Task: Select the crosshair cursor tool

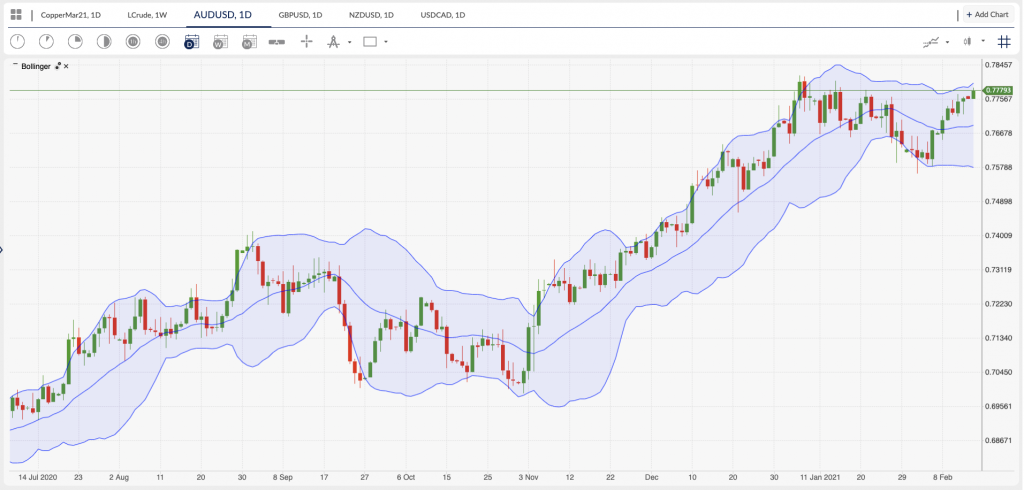Action: point(306,42)
